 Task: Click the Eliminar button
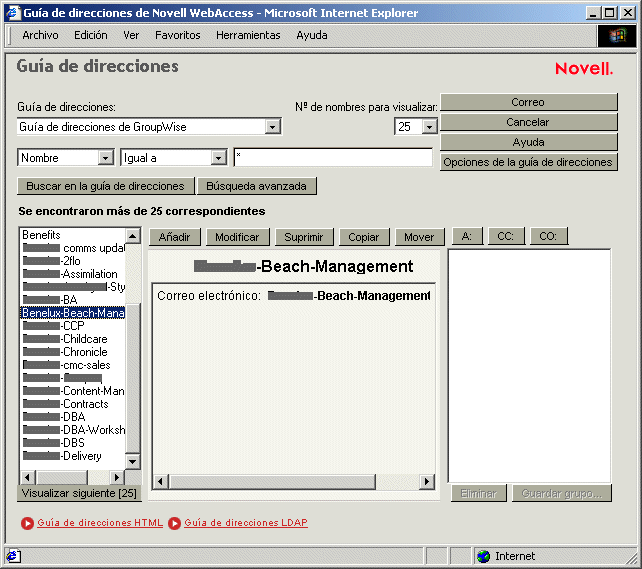tap(479, 493)
